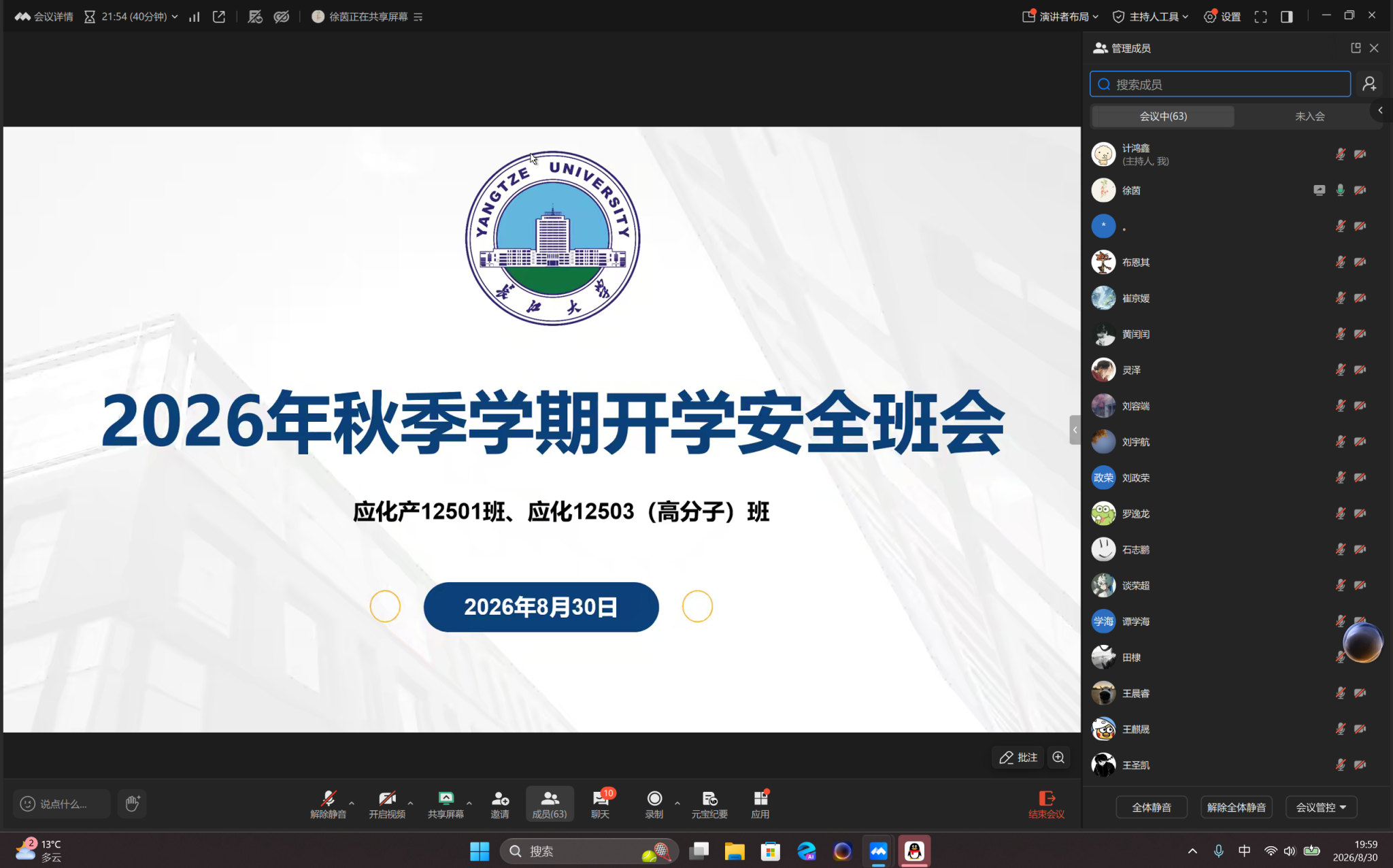Click the raise hand icon
This screenshot has height=868, width=1393.
pyautogui.click(x=132, y=803)
